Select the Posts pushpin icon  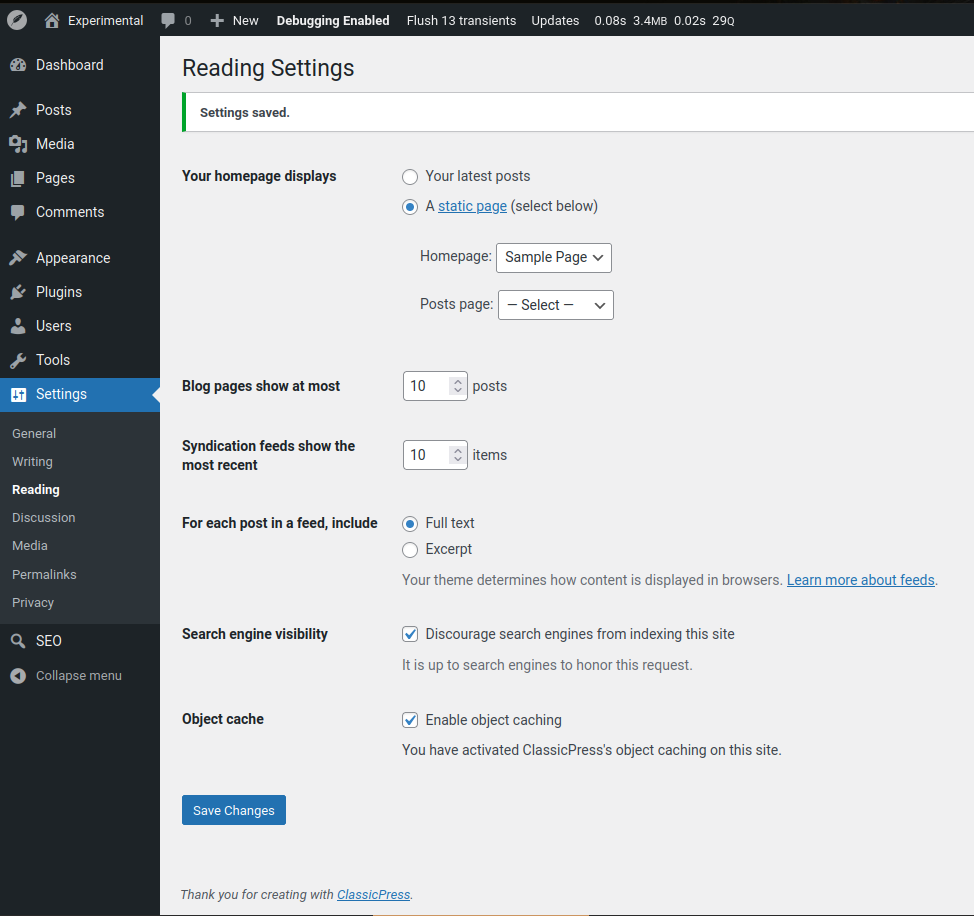tap(20, 109)
